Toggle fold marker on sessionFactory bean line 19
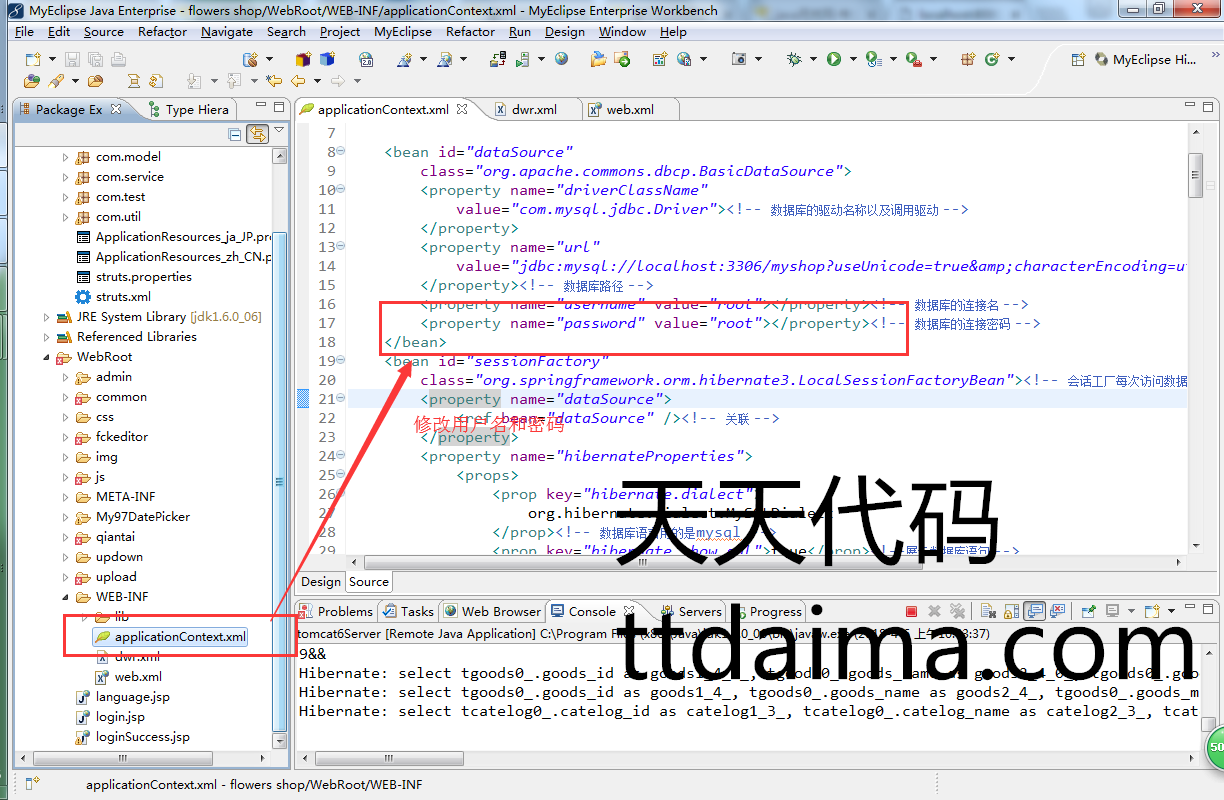The width and height of the screenshot is (1224, 800). pos(340,361)
